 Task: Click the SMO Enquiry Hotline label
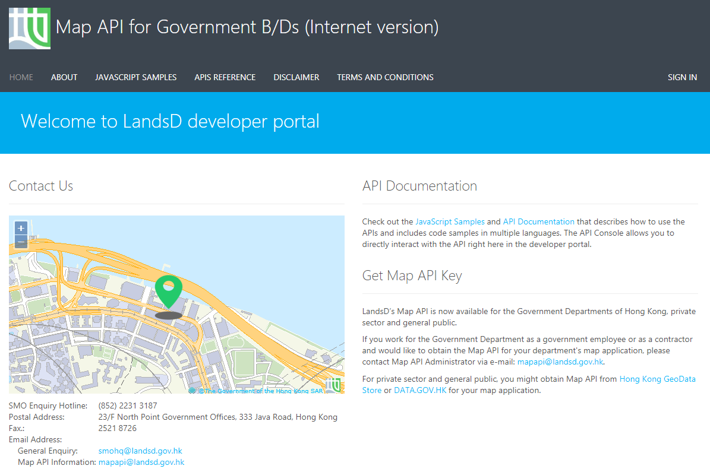point(48,405)
